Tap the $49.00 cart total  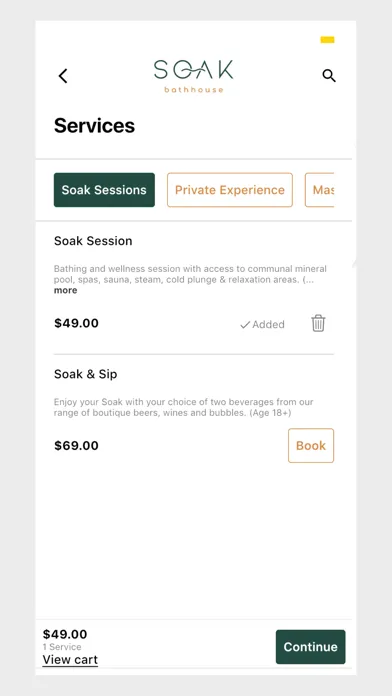[x=65, y=634]
